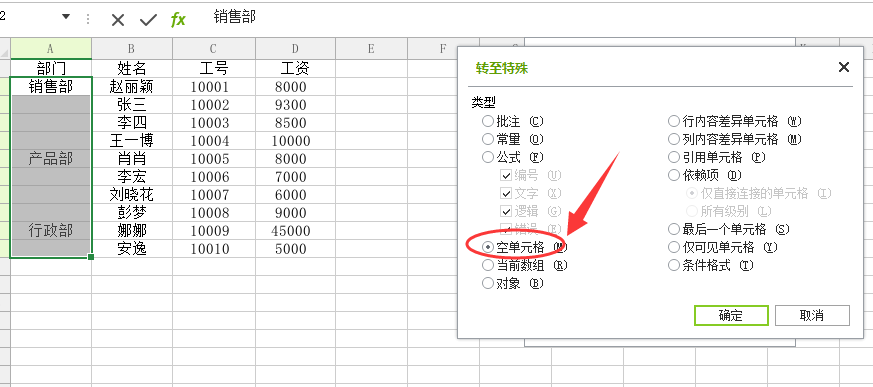Viewport: 873px width, 387px height.
Task: Click cell 销售部 in column A
Action: pyautogui.click(x=51, y=86)
